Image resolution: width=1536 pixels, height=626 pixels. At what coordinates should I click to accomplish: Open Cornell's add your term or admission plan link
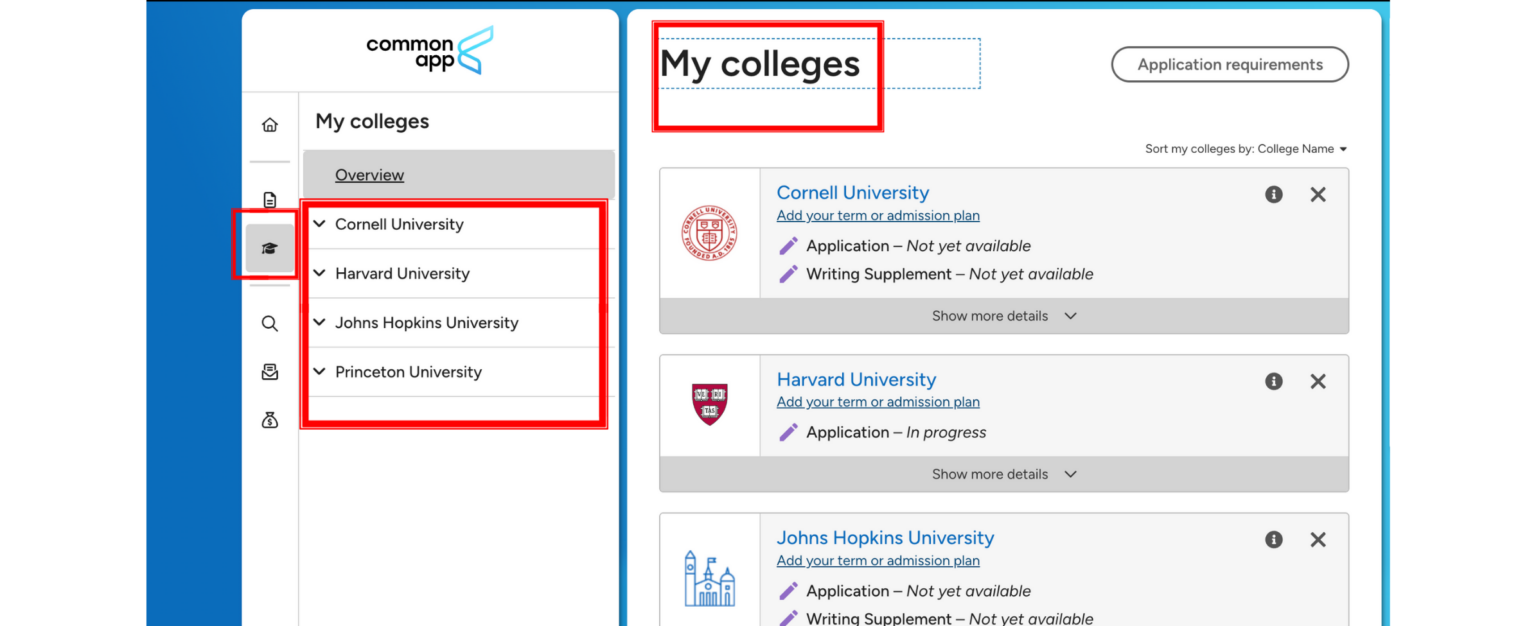point(878,215)
